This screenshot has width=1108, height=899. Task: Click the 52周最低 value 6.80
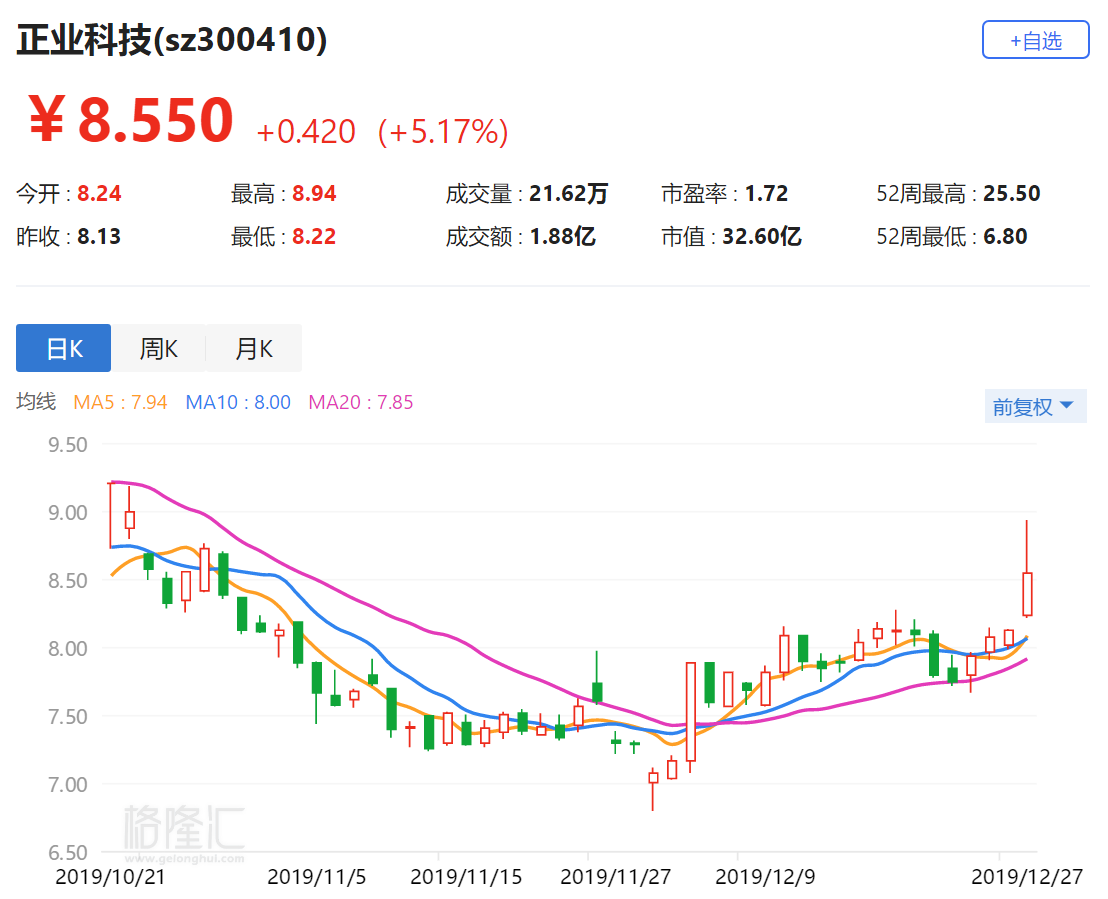tap(1006, 236)
